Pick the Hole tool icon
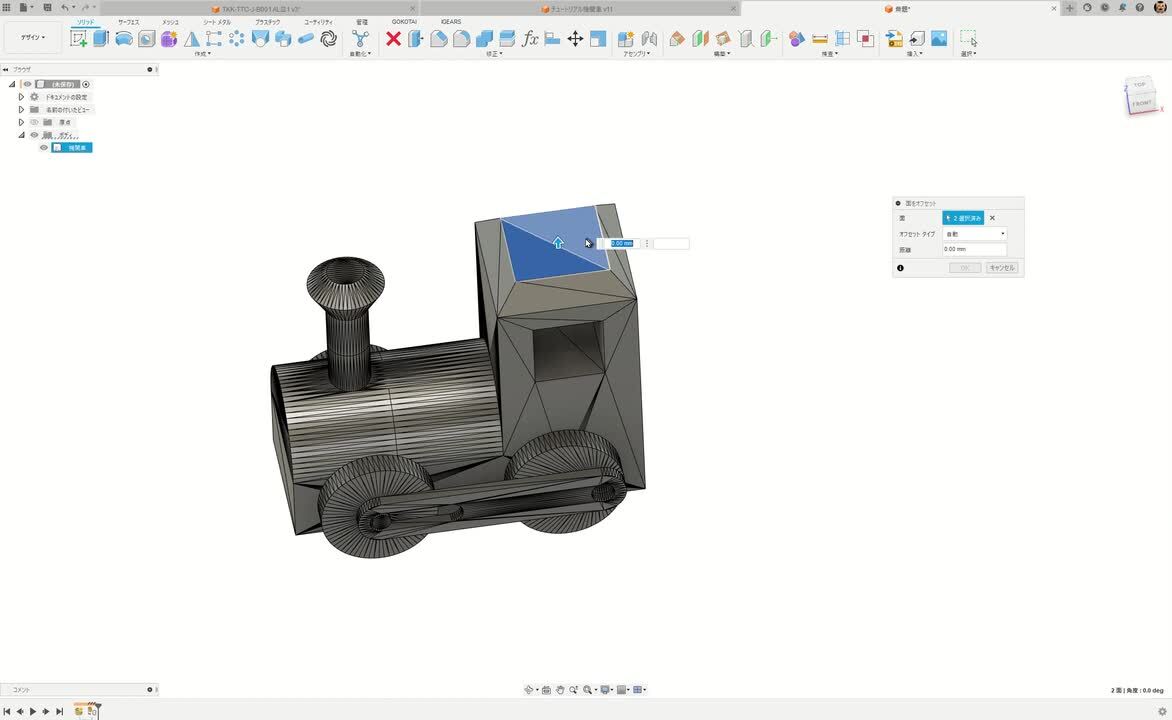 click(x=146, y=39)
